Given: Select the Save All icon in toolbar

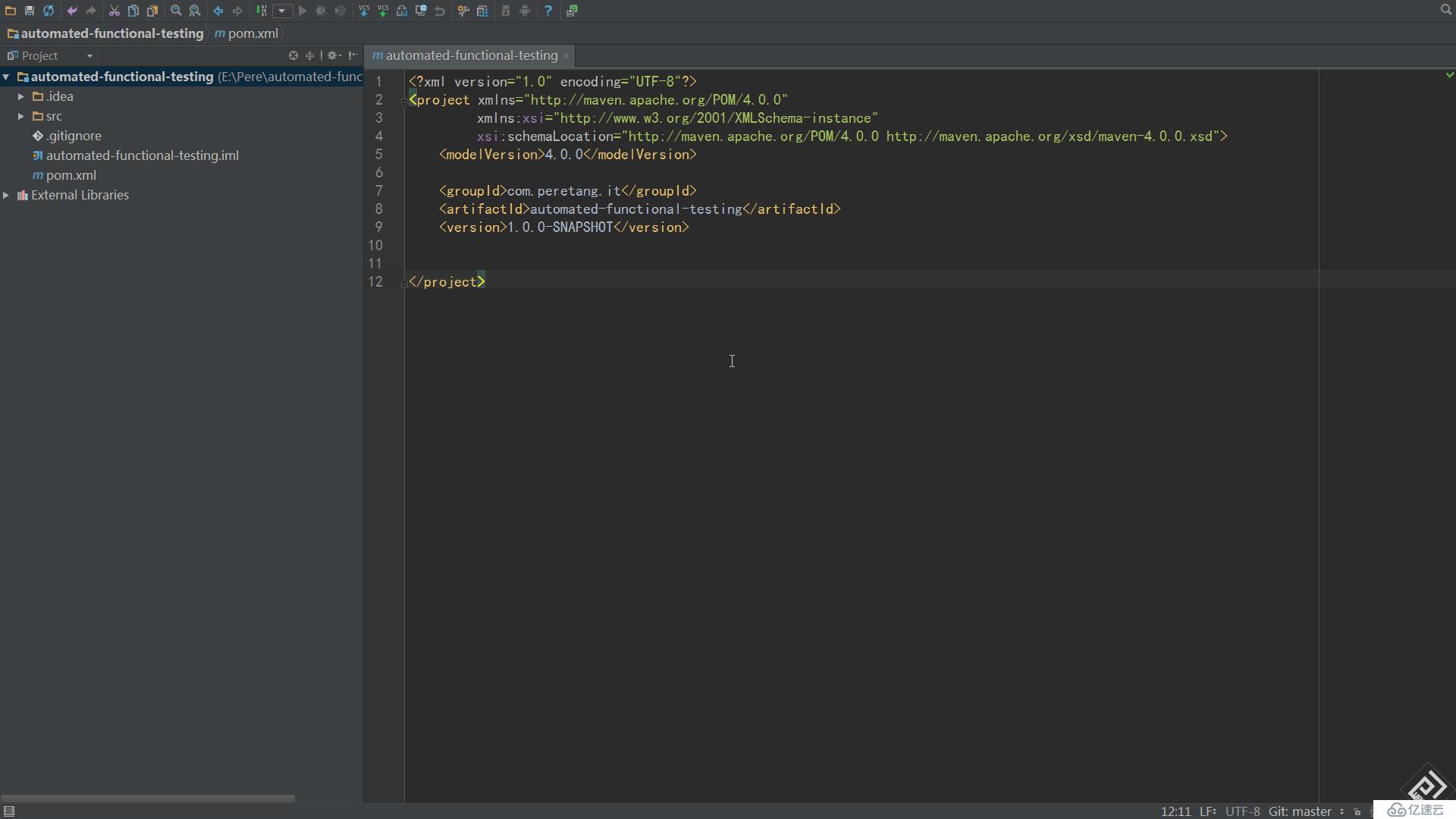Looking at the screenshot, I should (x=28, y=10).
